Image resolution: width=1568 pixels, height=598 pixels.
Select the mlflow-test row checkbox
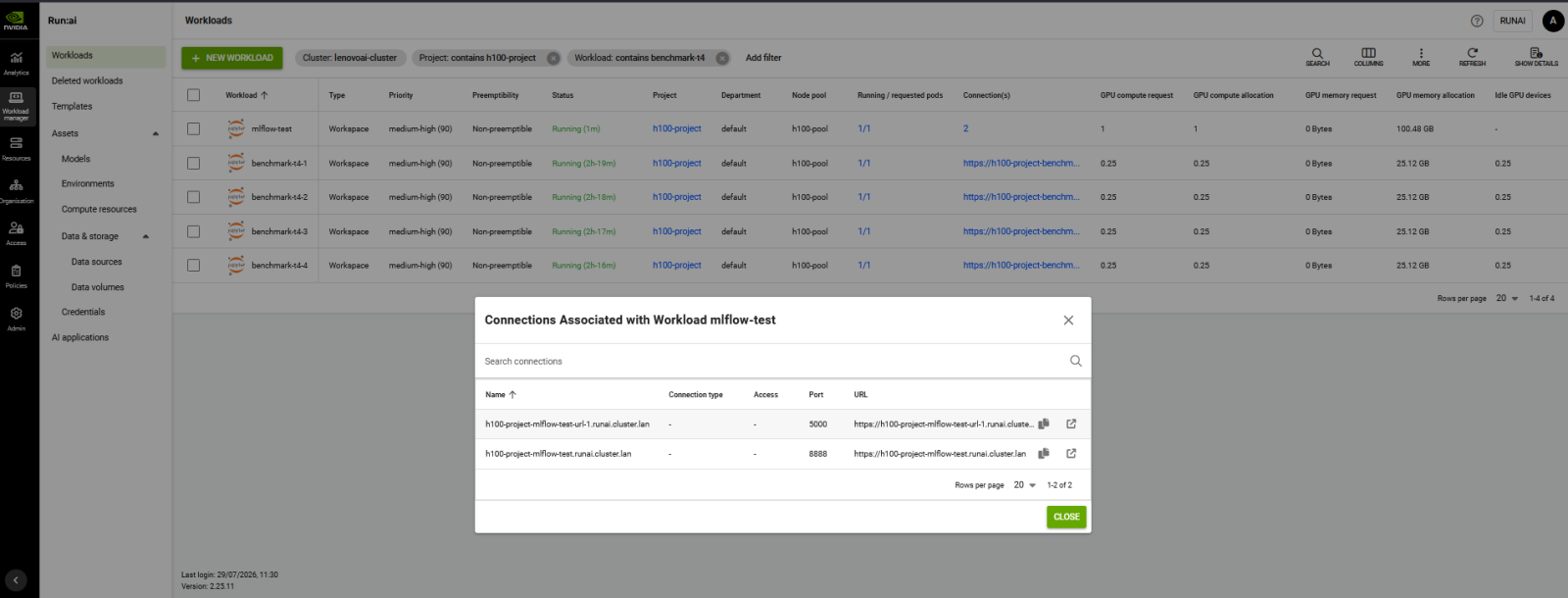pyautogui.click(x=193, y=128)
